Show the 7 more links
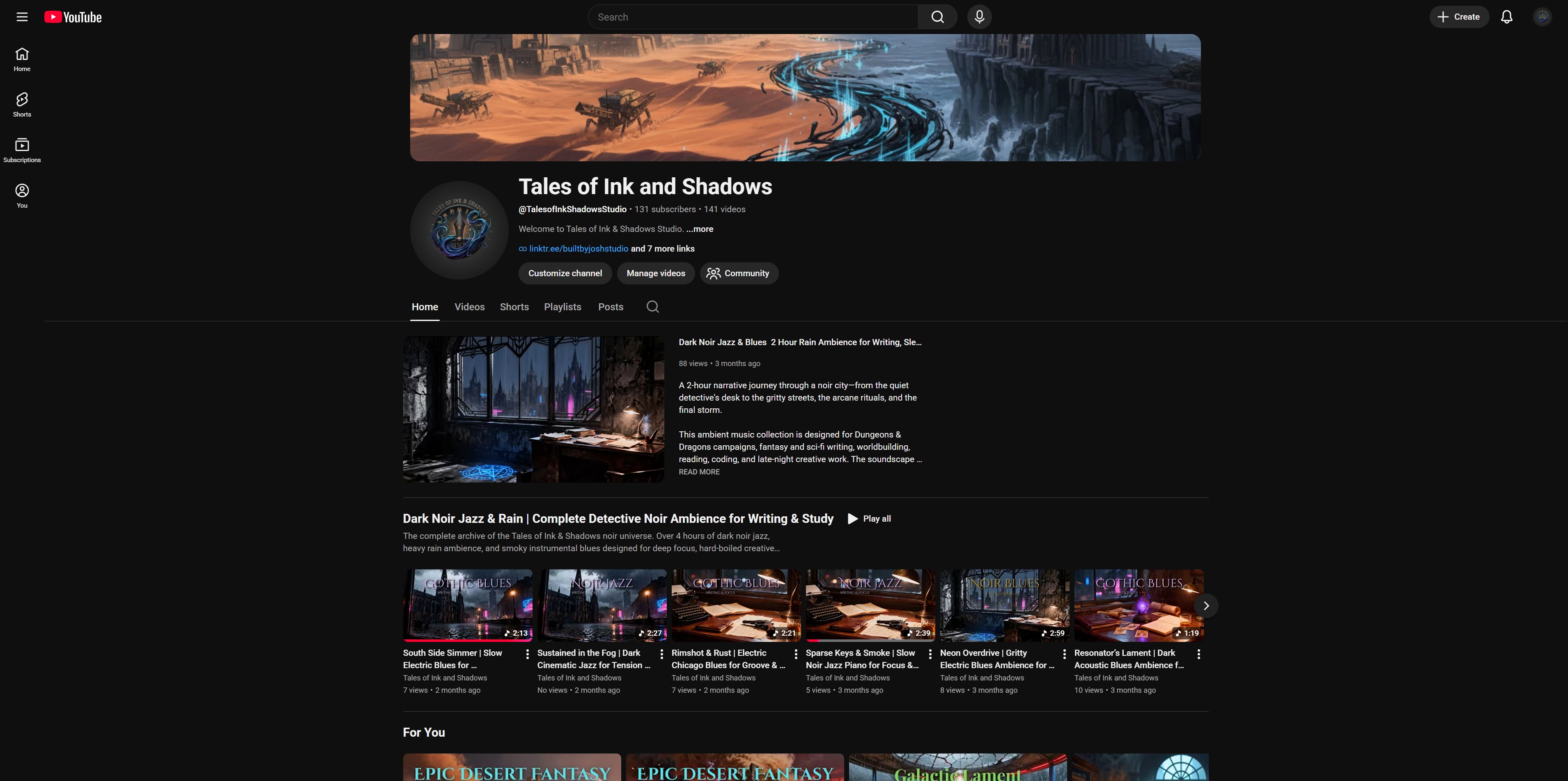1568x781 pixels. coord(663,249)
